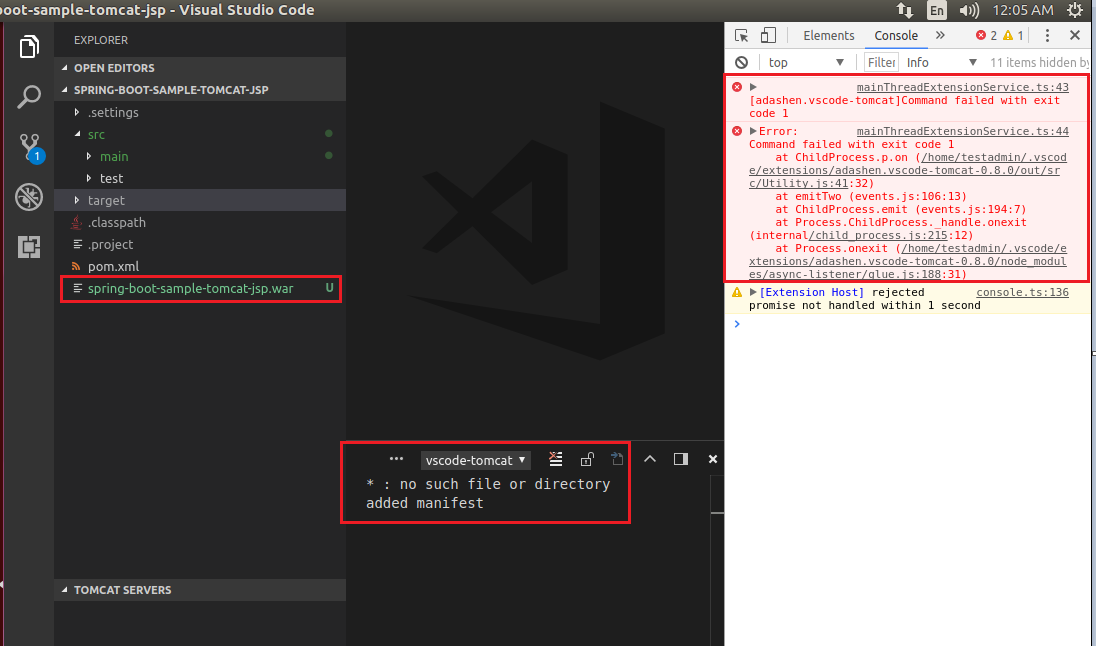Open the Extensions view in the sidebar

(28, 246)
